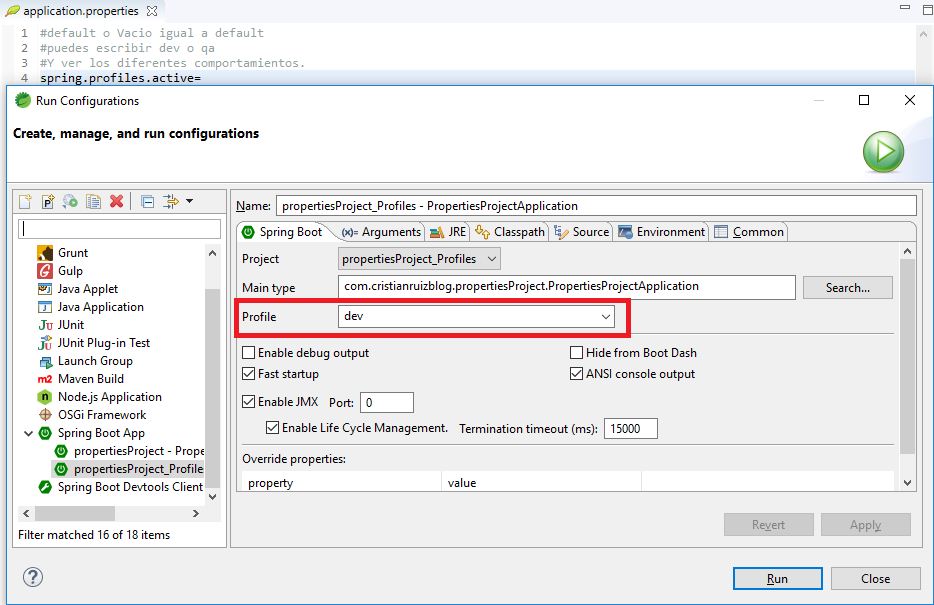Click the property column header

pos(342,483)
